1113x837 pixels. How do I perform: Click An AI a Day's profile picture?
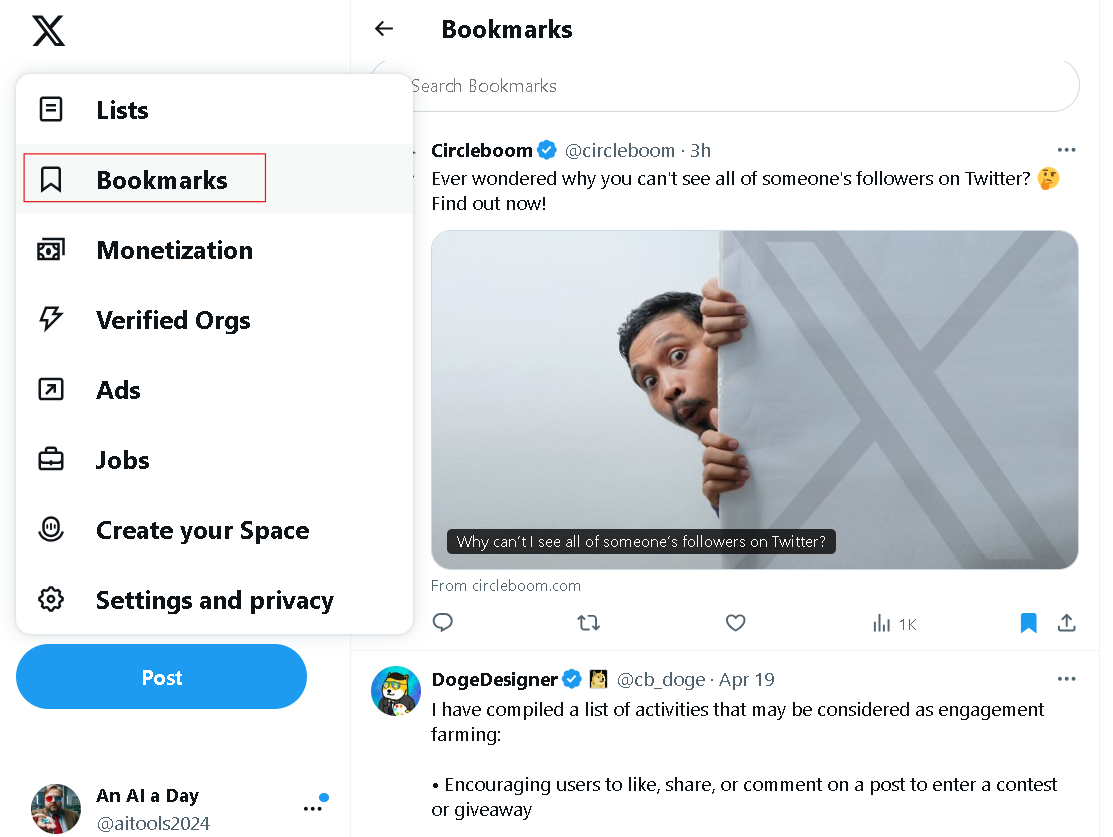point(55,808)
